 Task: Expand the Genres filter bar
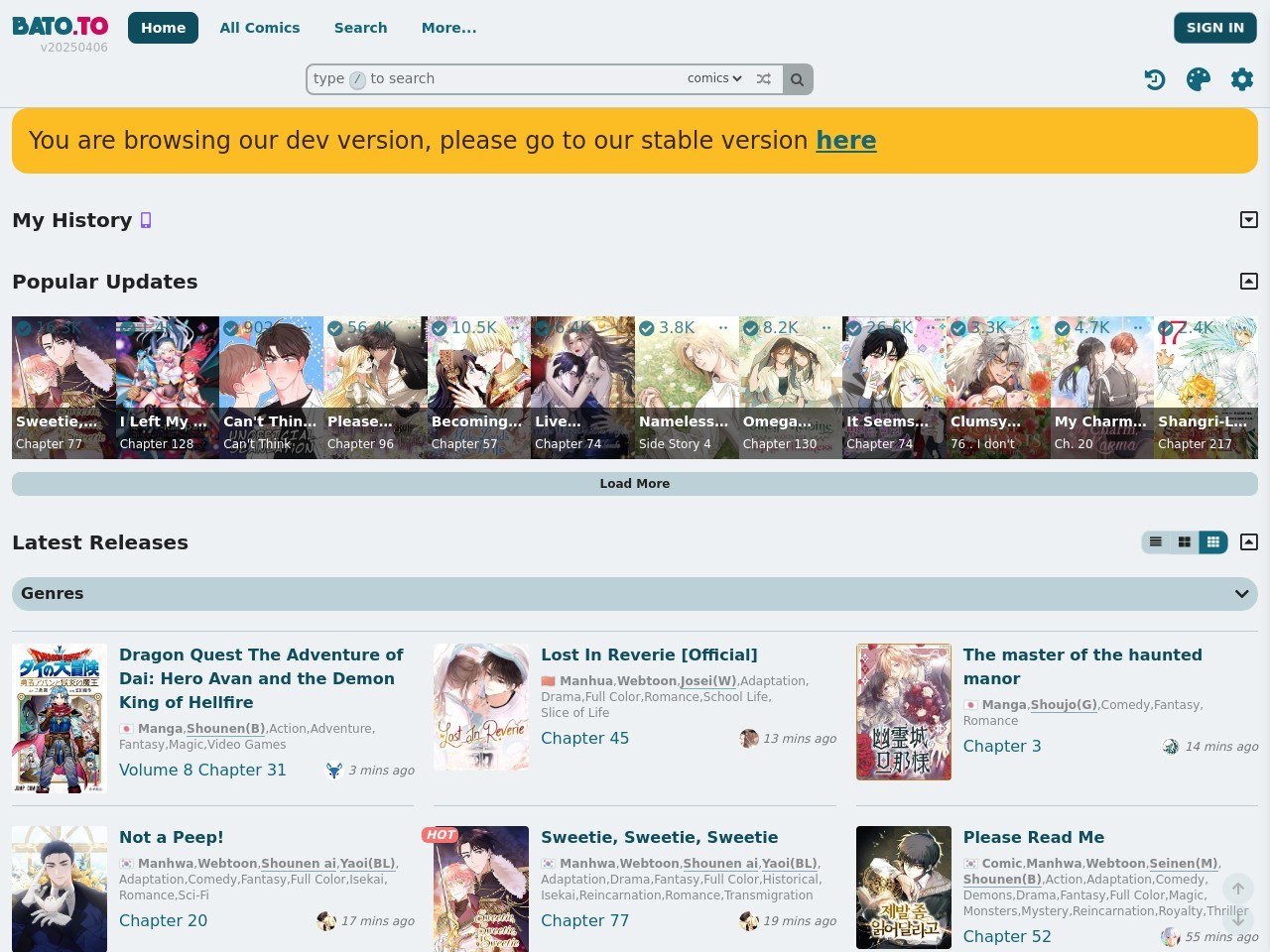(x=635, y=594)
